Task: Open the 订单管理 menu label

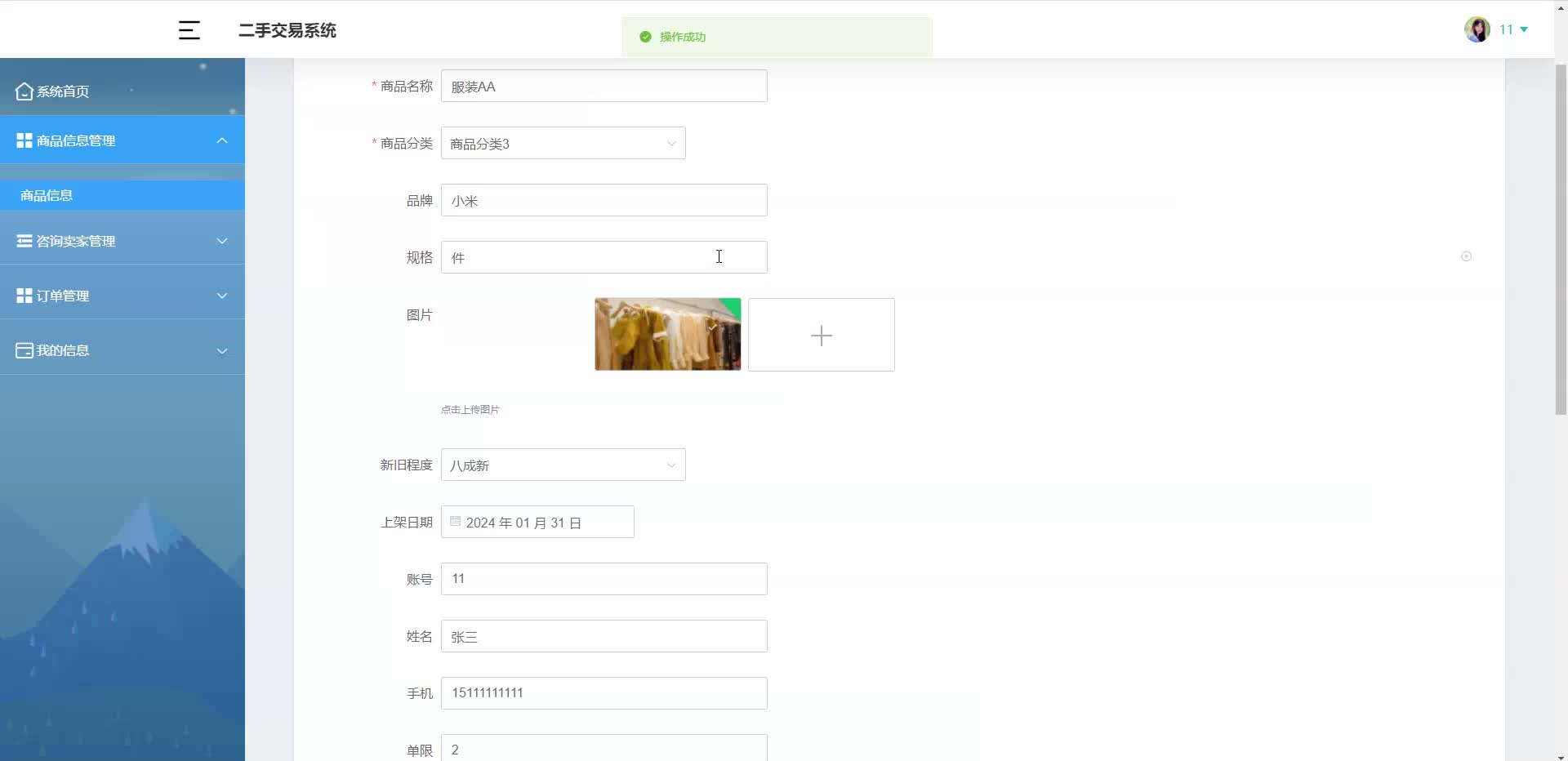Action: [x=63, y=296]
